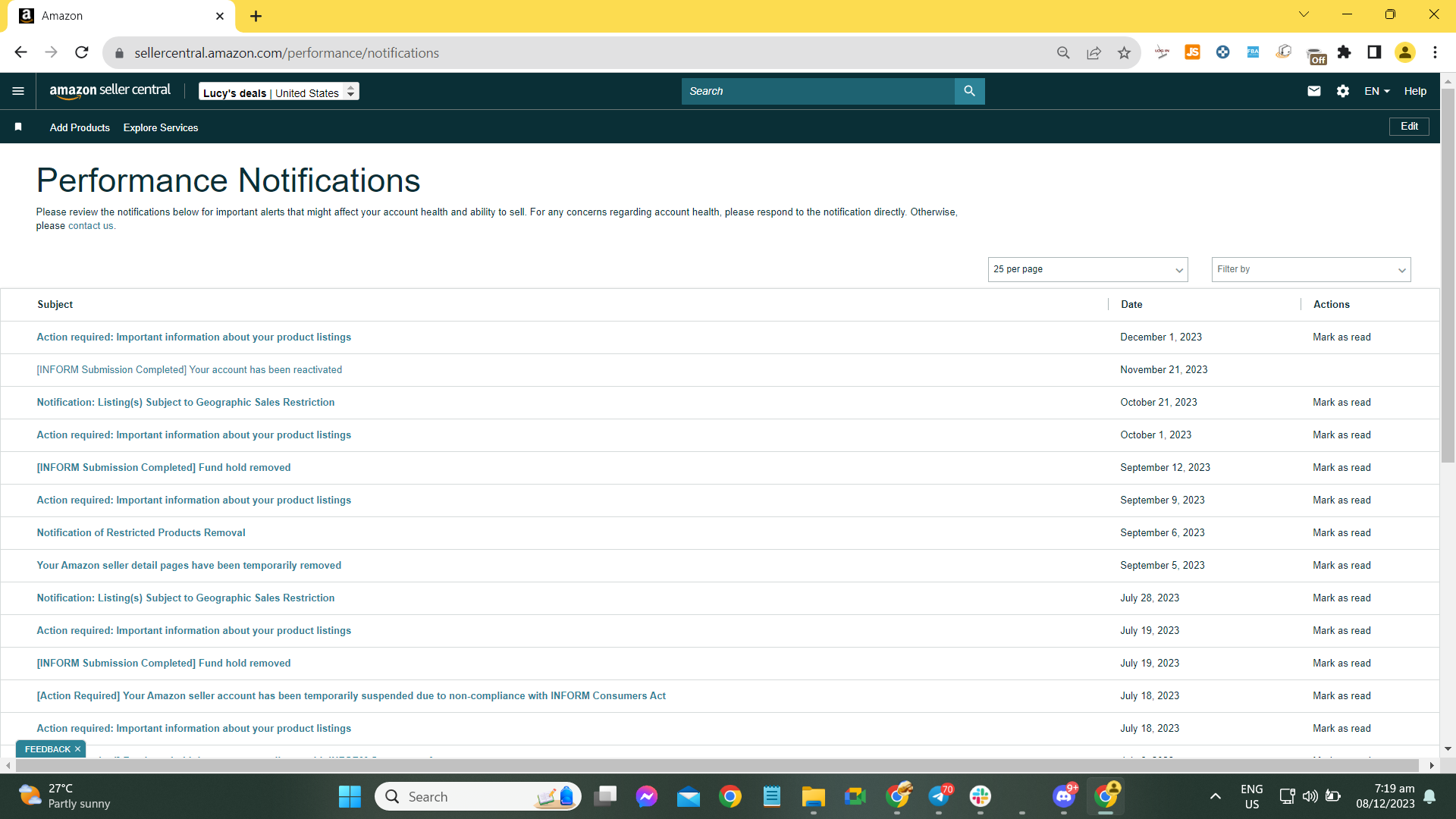Open the account temporarily suspended notification

point(351,695)
